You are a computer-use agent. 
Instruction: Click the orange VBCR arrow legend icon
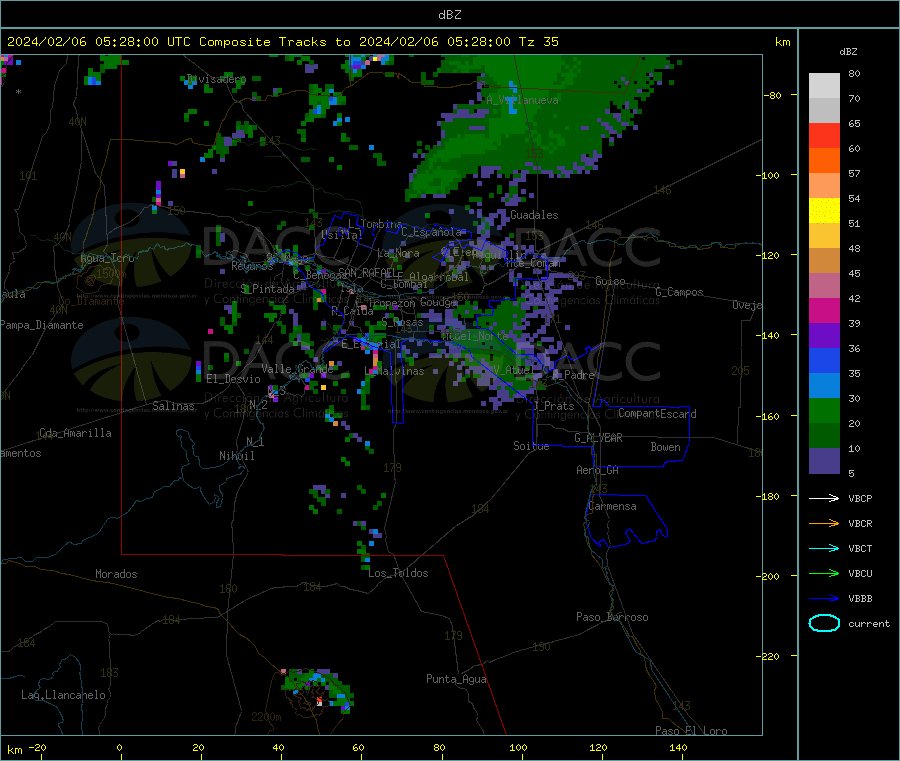coord(824,523)
